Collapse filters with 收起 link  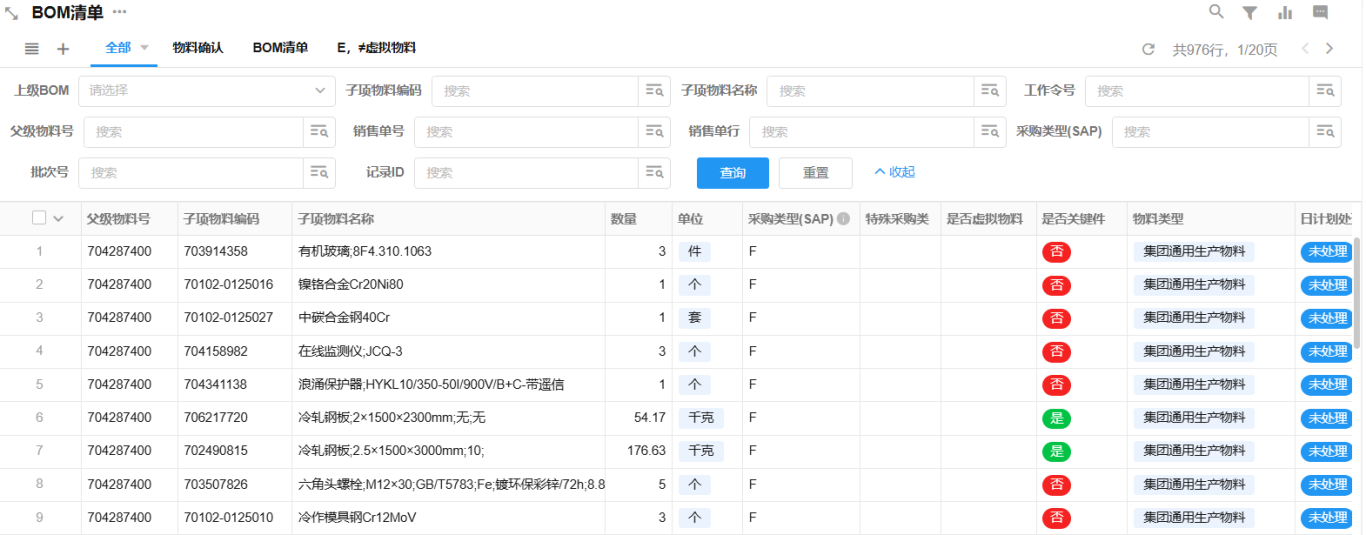[x=894, y=172]
